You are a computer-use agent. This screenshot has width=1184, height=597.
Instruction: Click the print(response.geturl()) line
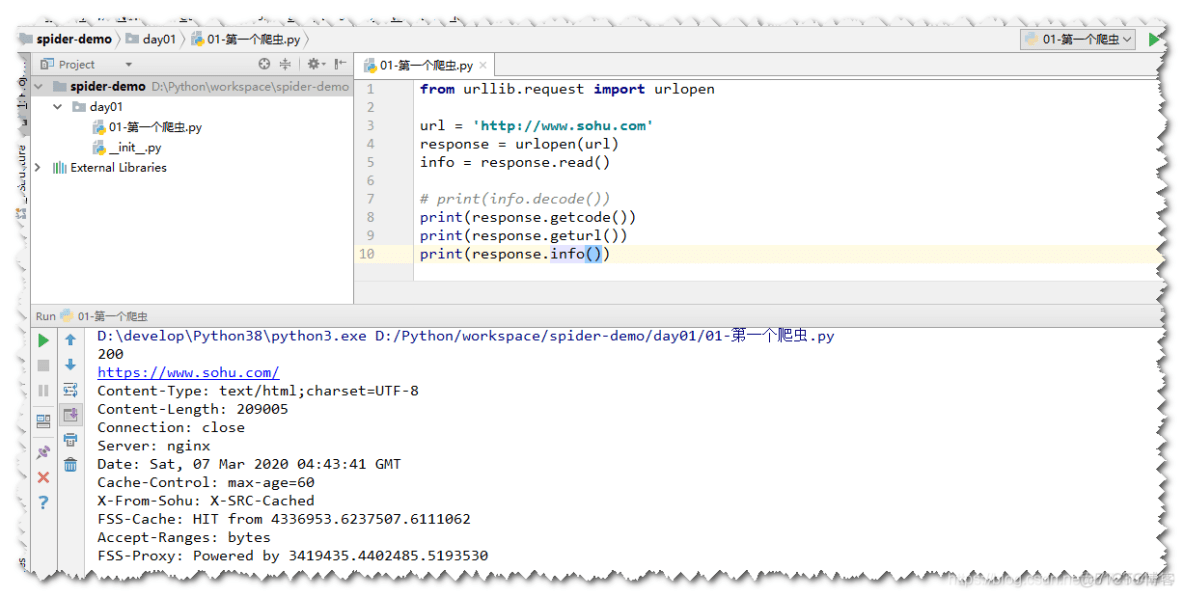click(x=523, y=235)
